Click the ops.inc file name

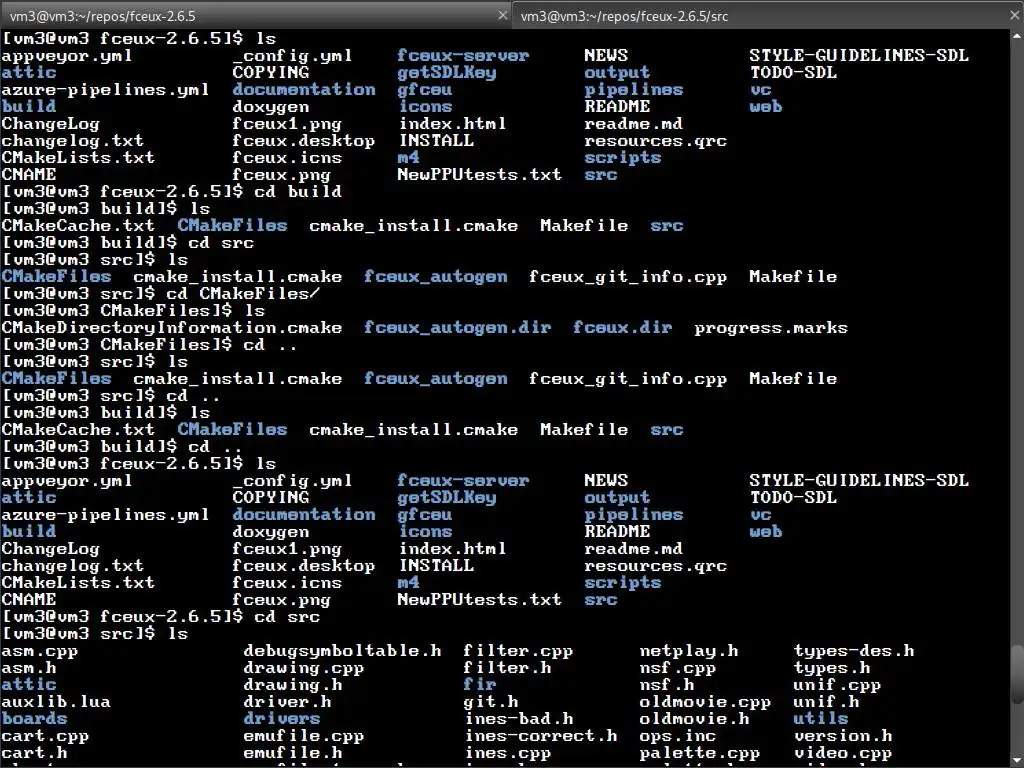pyautogui.click(x=678, y=736)
